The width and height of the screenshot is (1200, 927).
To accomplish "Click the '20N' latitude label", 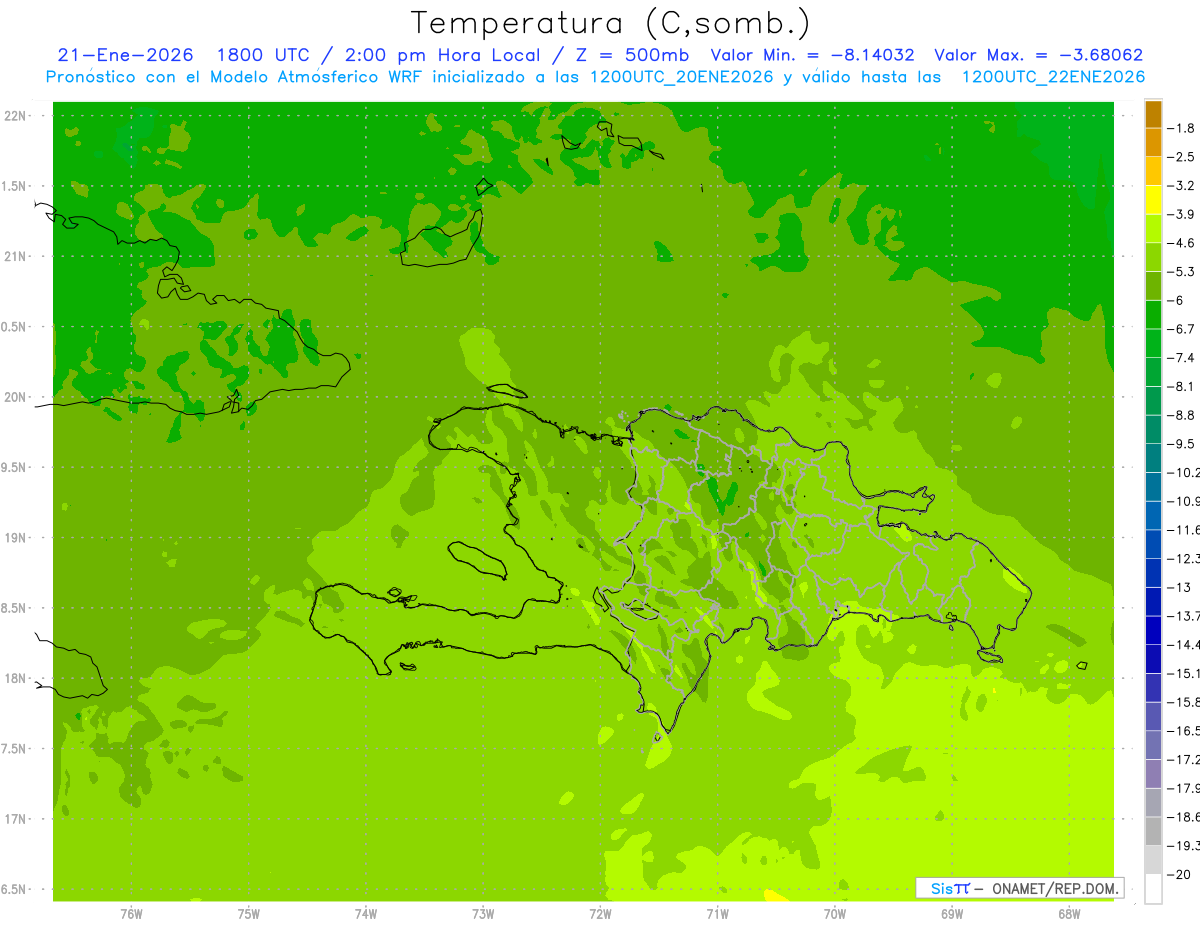I will tap(16, 397).
